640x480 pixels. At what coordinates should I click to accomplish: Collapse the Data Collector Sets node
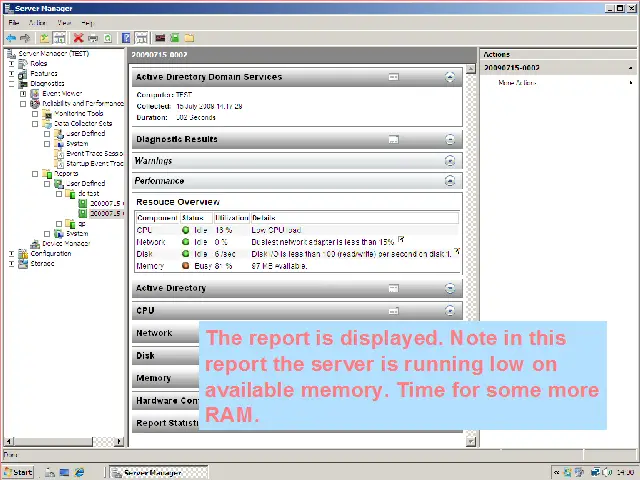35,124
